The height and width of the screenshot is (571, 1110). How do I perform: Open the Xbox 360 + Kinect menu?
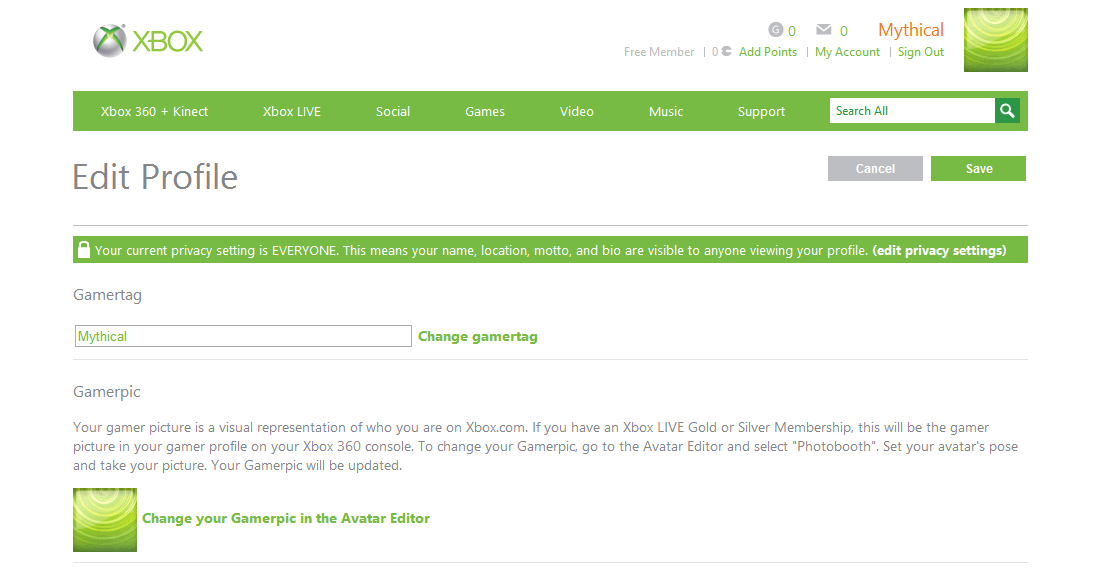click(x=154, y=111)
